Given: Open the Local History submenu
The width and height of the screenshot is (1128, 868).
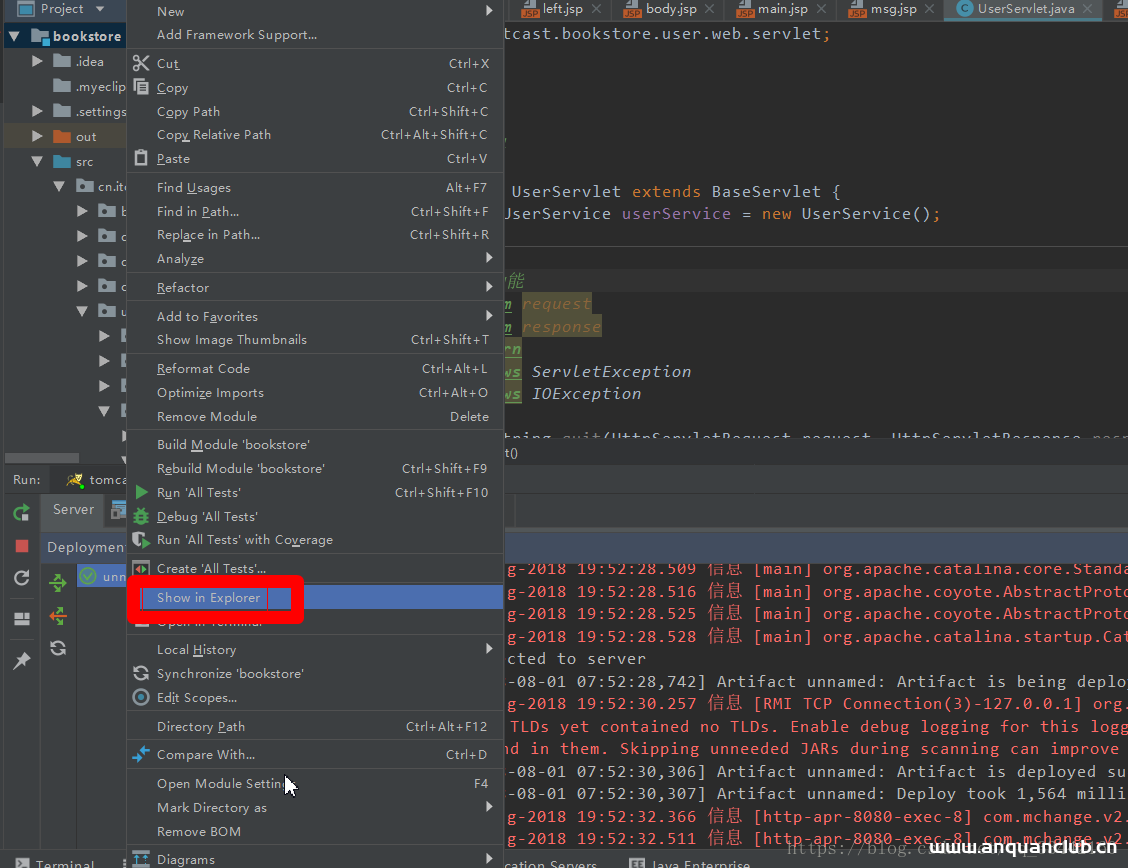Looking at the screenshot, I should point(315,649).
